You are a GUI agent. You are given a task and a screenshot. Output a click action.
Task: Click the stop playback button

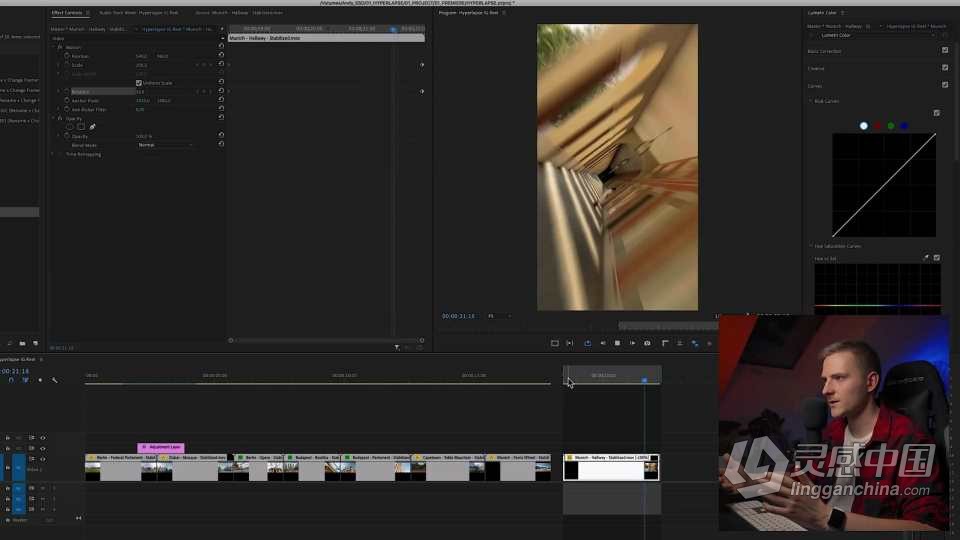[x=617, y=343]
